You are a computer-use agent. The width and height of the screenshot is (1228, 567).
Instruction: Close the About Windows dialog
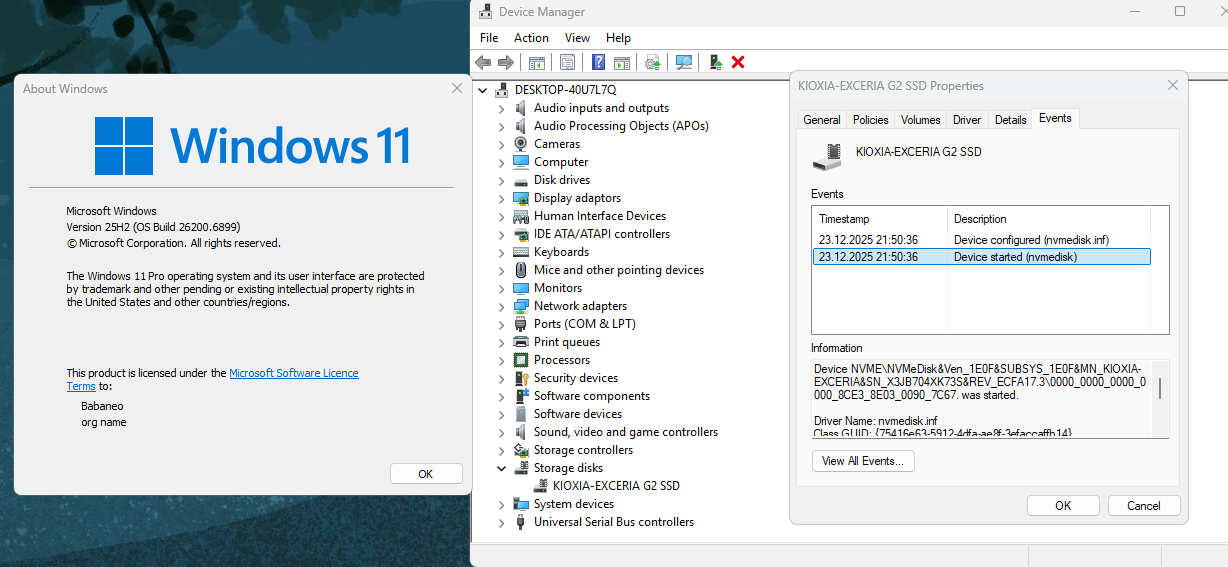(x=457, y=88)
